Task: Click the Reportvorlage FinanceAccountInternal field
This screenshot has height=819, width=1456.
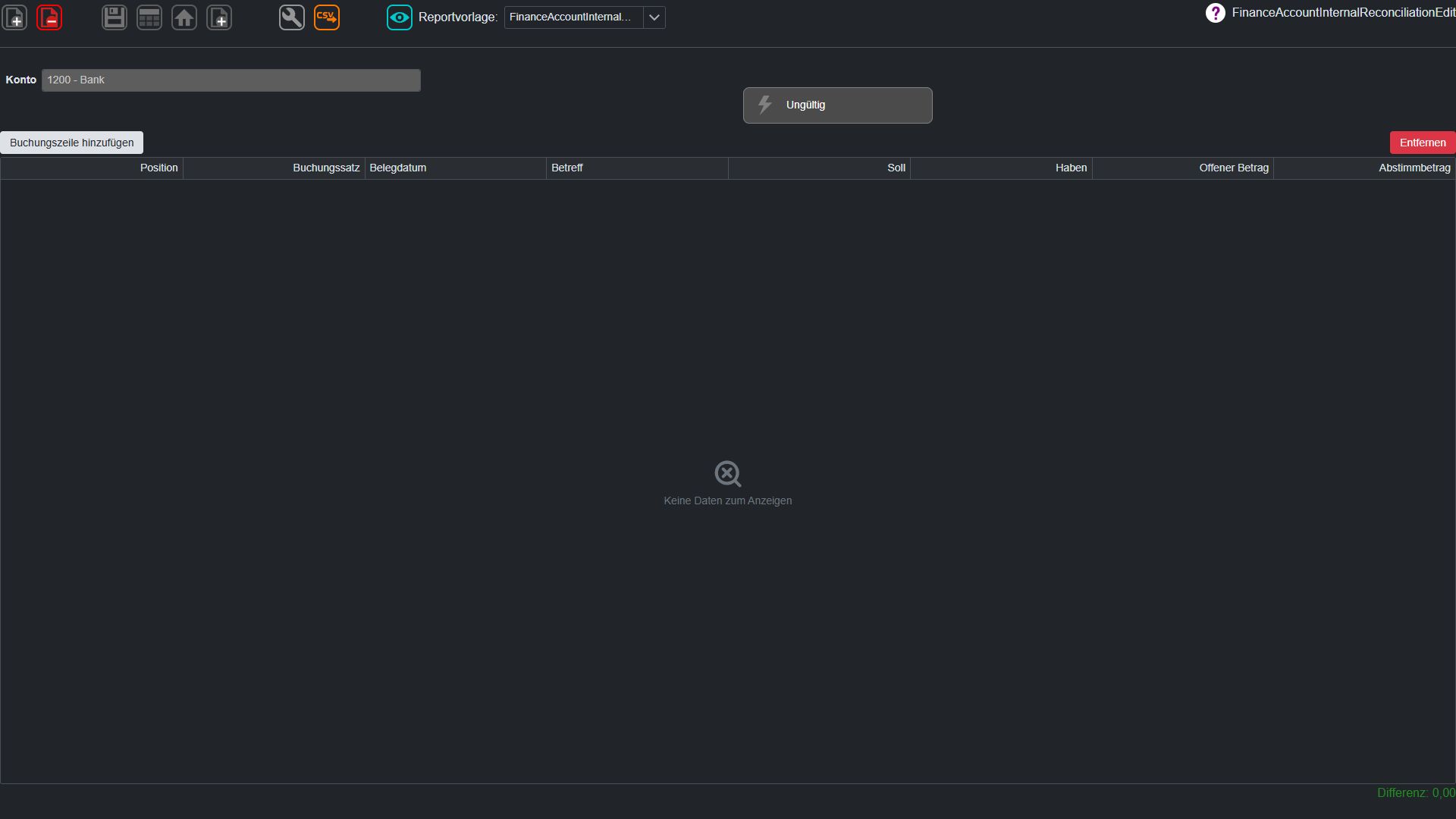Action: [573, 17]
